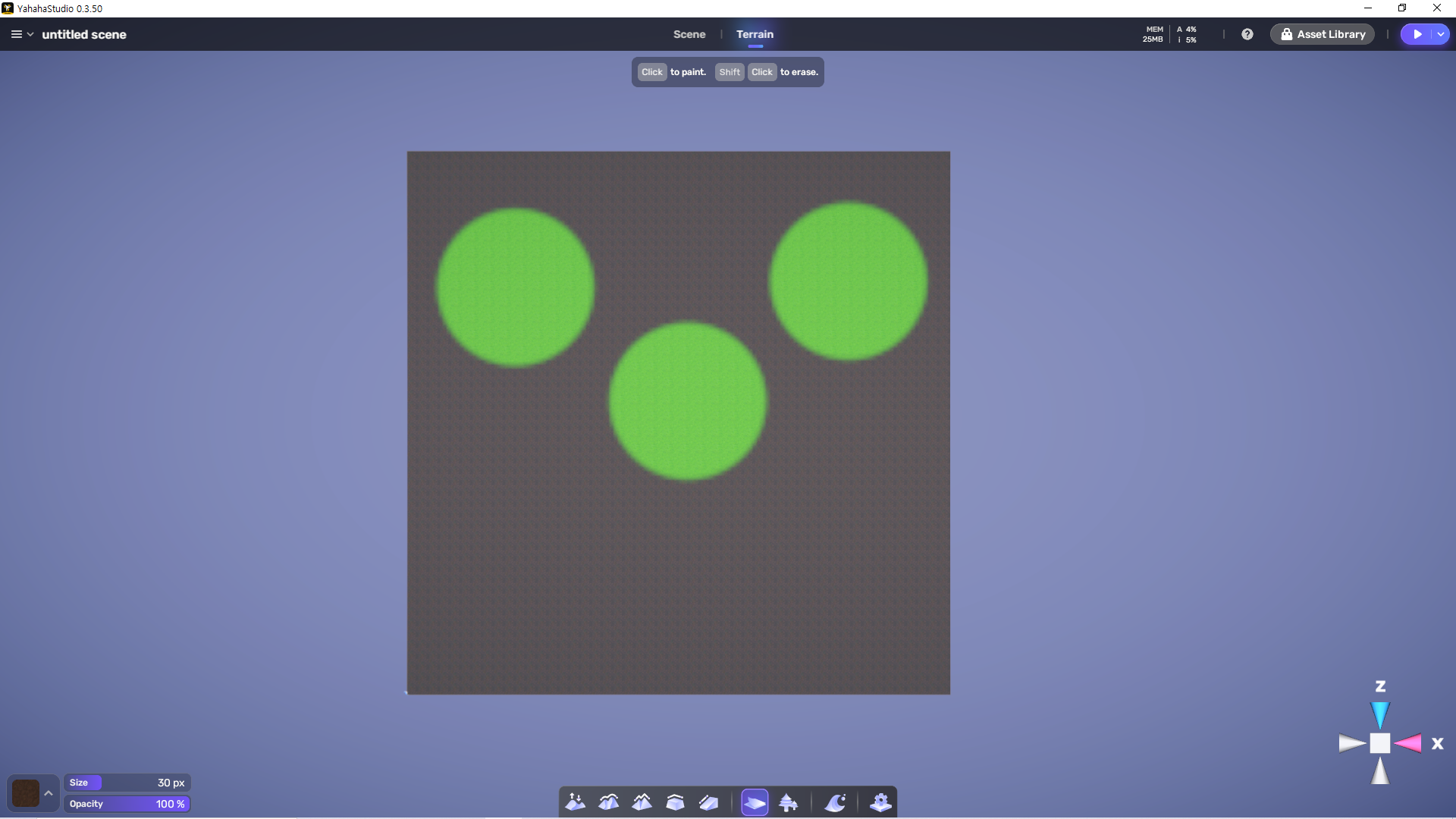Switch to the Terrain tab

click(755, 34)
